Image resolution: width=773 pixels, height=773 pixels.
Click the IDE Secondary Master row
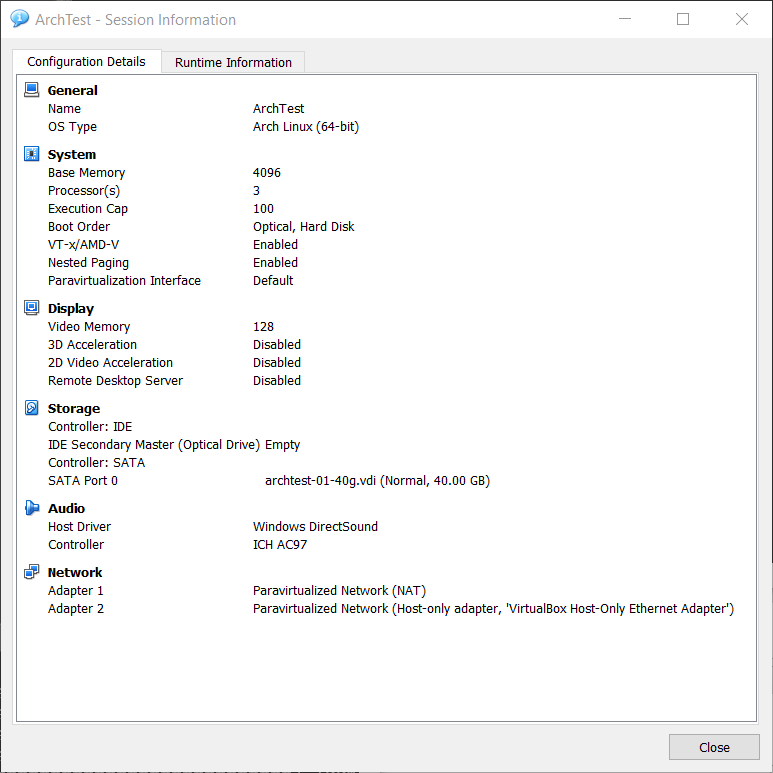[x=174, y=445]
